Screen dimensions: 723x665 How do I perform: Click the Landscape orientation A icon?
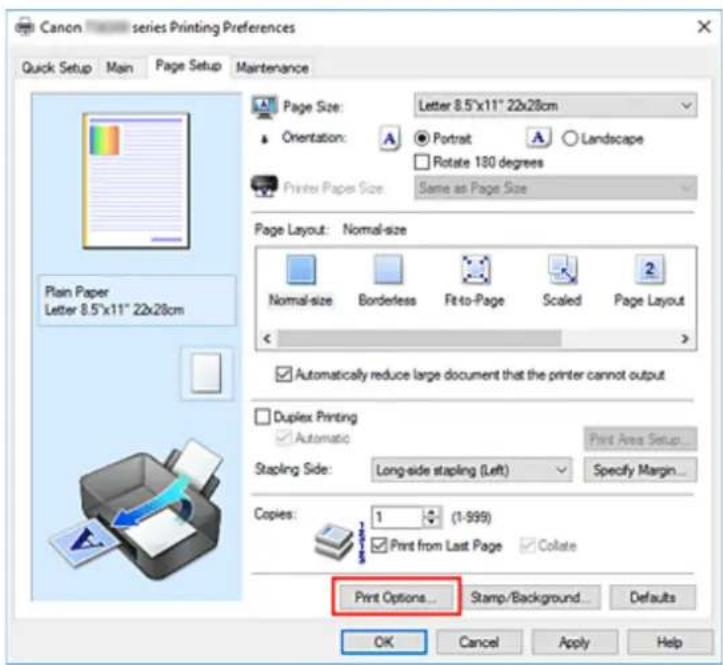click(x=538, y=138)
